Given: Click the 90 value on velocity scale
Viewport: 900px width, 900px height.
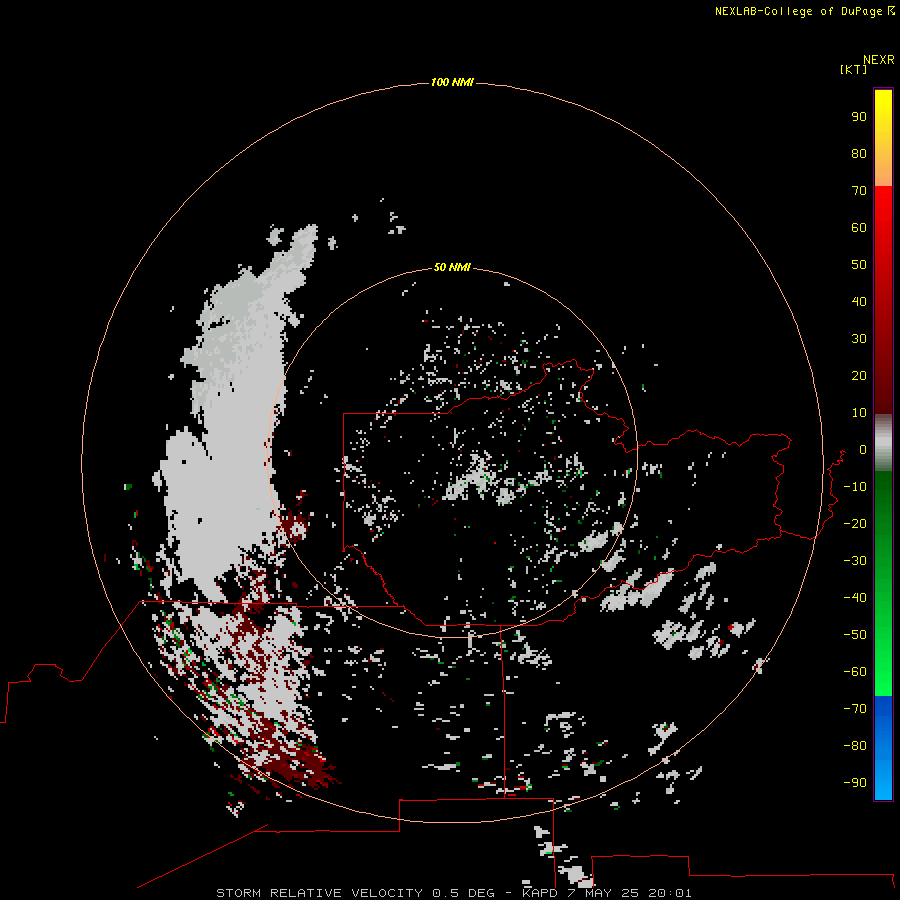Looking at the screenshot, I should 859,117.
